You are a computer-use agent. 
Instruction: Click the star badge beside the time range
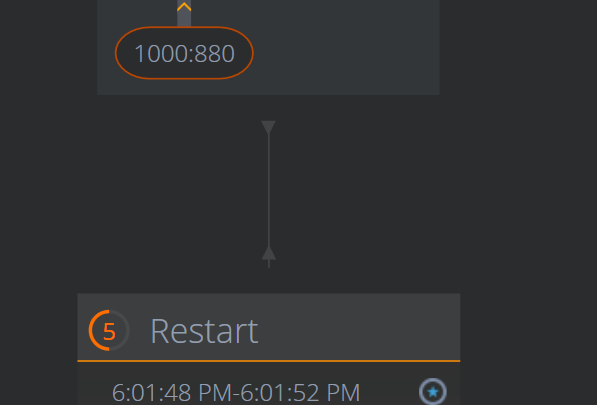433,391
